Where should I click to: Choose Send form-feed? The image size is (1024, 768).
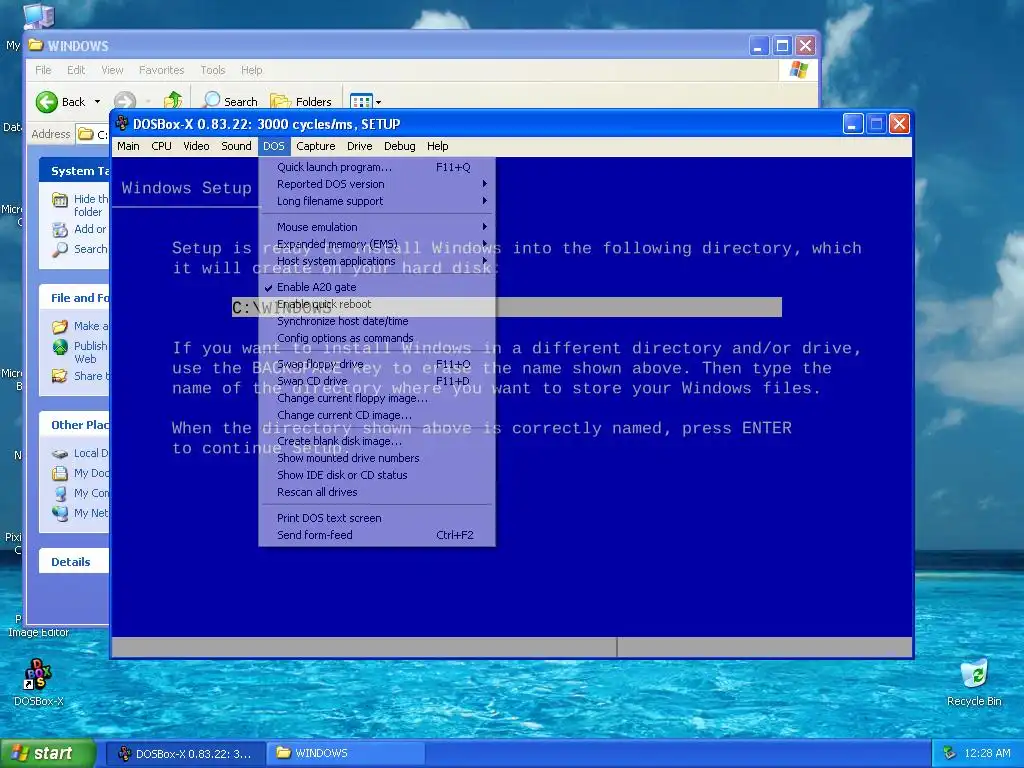(x=377, y=536)
